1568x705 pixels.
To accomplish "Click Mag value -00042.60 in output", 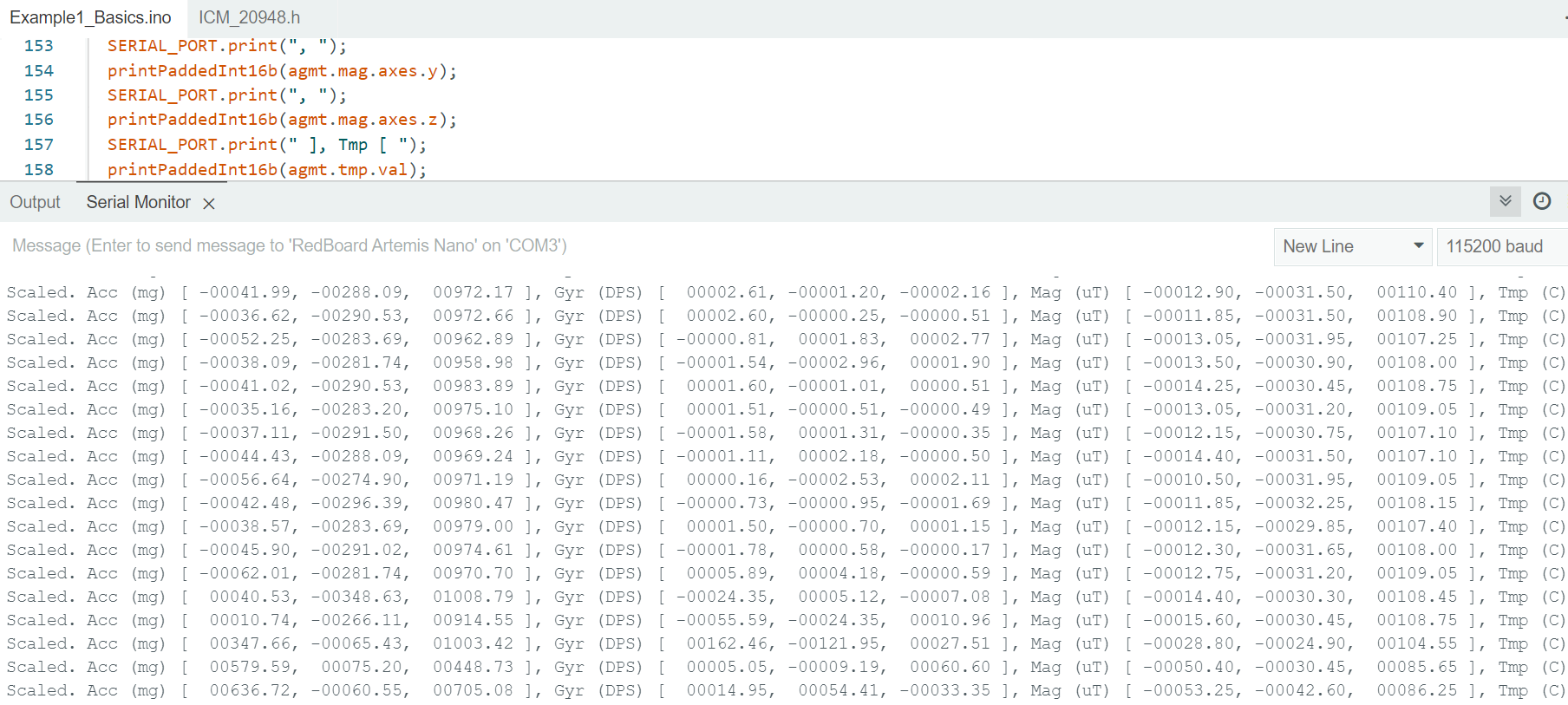I will (x=1299, y=691).
